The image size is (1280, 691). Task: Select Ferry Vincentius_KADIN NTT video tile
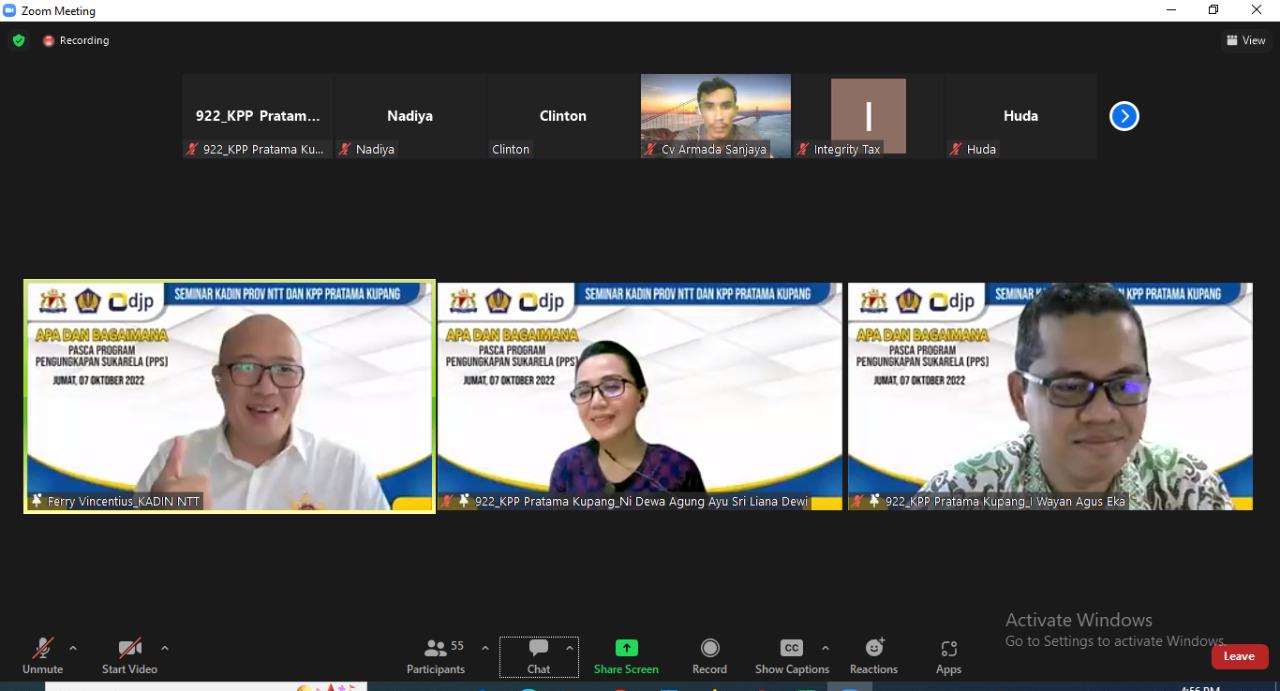point(230,397)
